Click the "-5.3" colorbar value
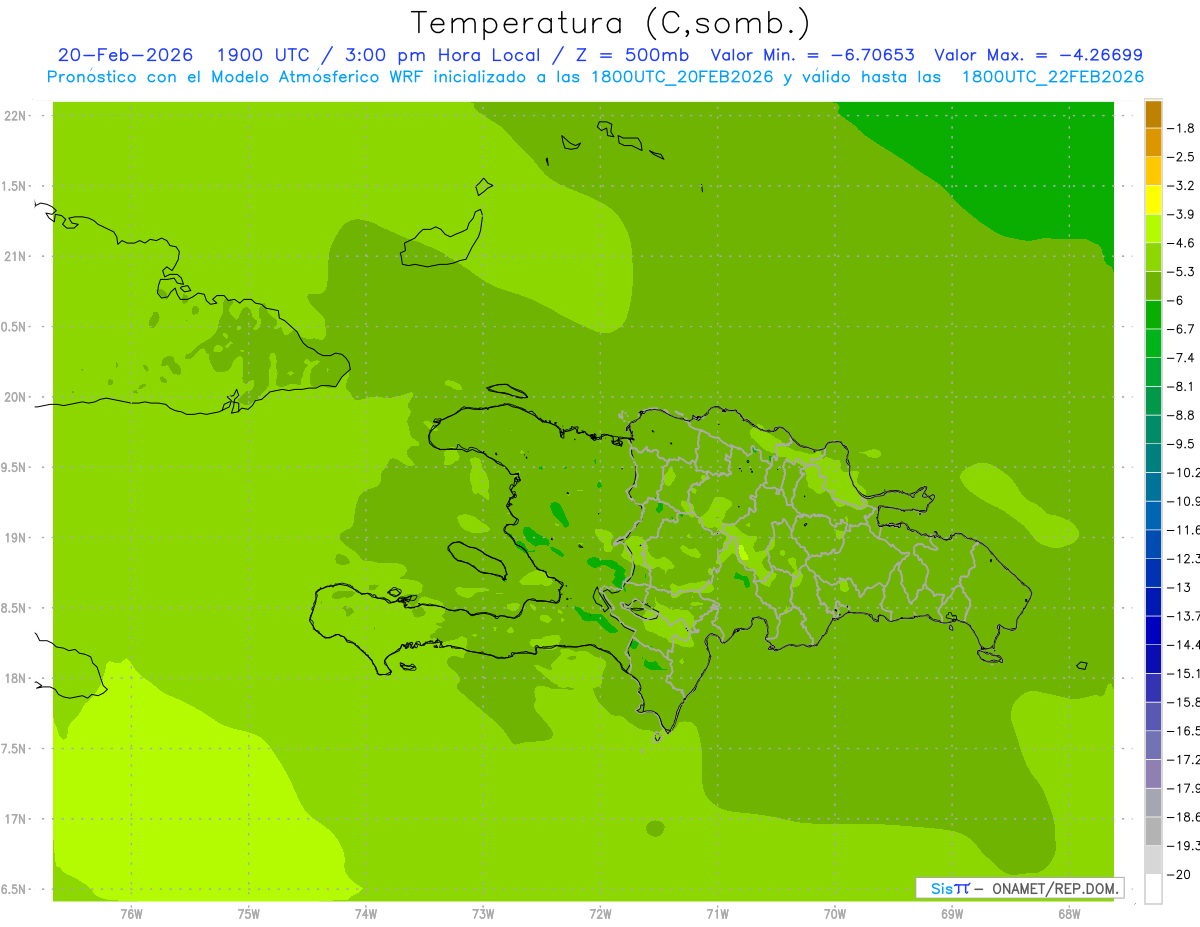The height and width of the screenshot is (927, 1200). pyautogui.click(x=1182, y=271)
